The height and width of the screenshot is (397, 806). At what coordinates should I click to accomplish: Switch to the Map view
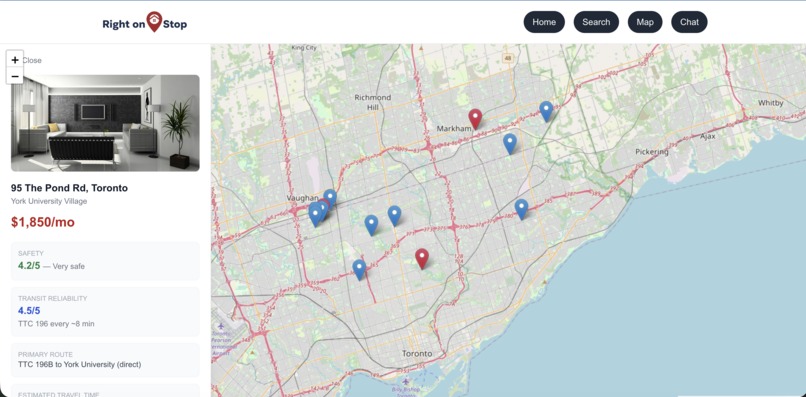[645, 22]
